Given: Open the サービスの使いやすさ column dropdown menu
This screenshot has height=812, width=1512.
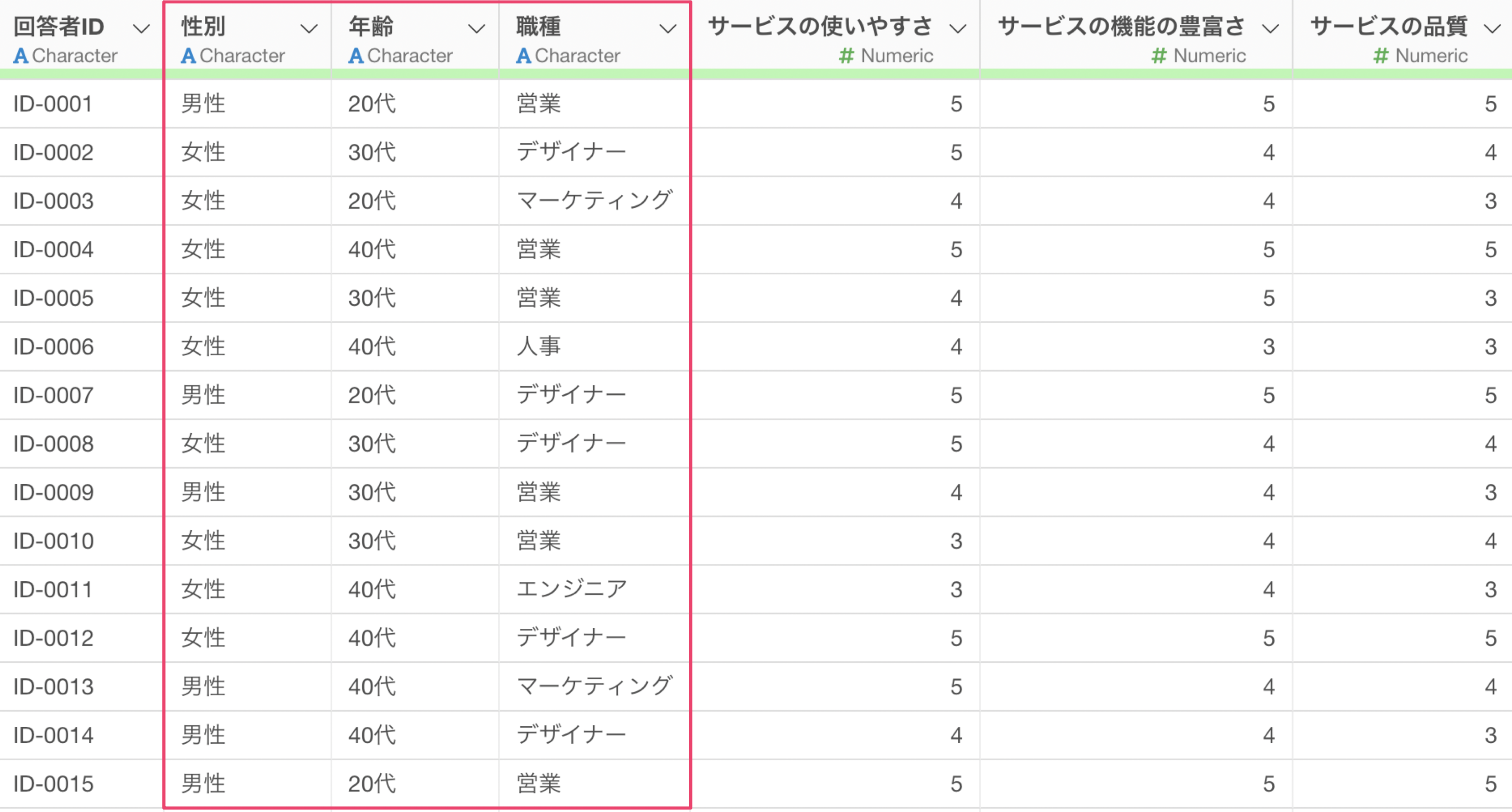Looking at the screenshot, I should pyautogui.click(x=958, y=28).
